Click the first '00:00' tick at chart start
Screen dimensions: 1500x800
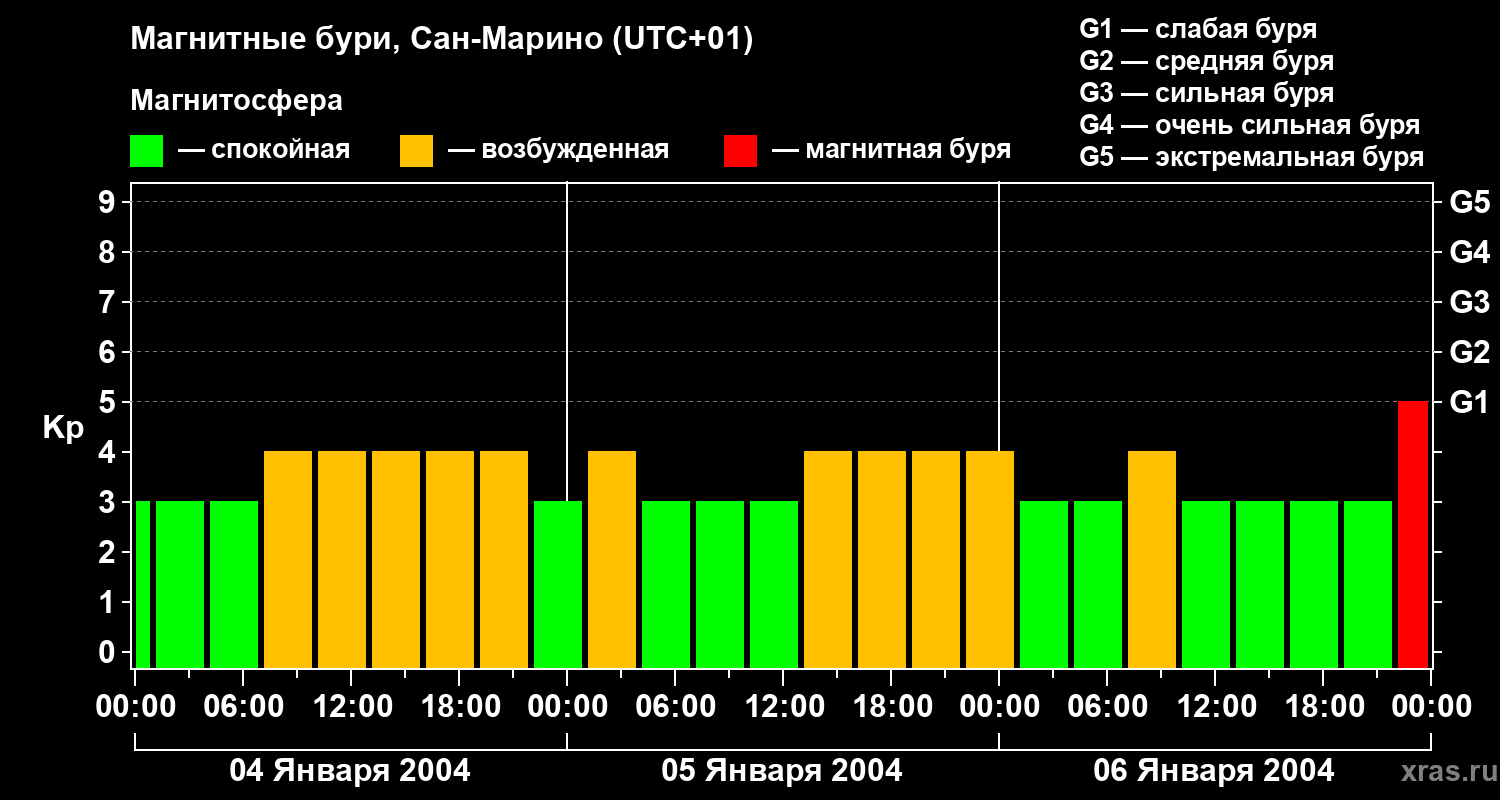point(135,707)
